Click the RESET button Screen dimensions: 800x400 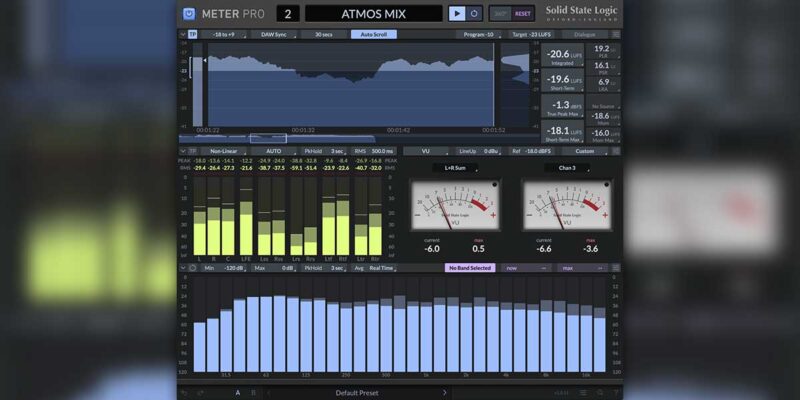click(523, 14)
